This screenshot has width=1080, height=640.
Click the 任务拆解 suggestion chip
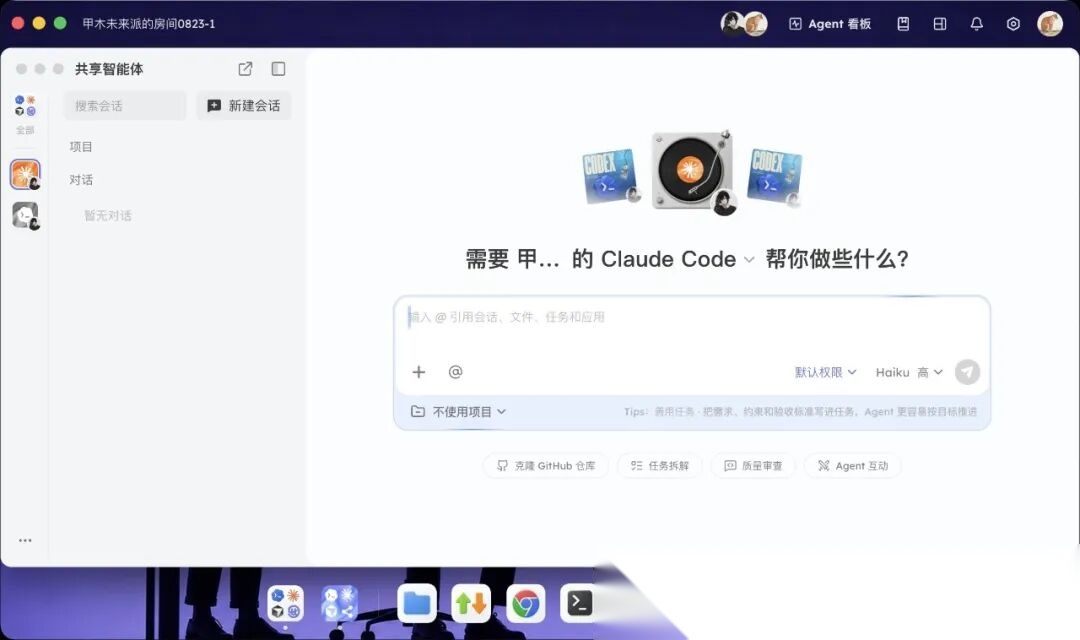point(659,466)
